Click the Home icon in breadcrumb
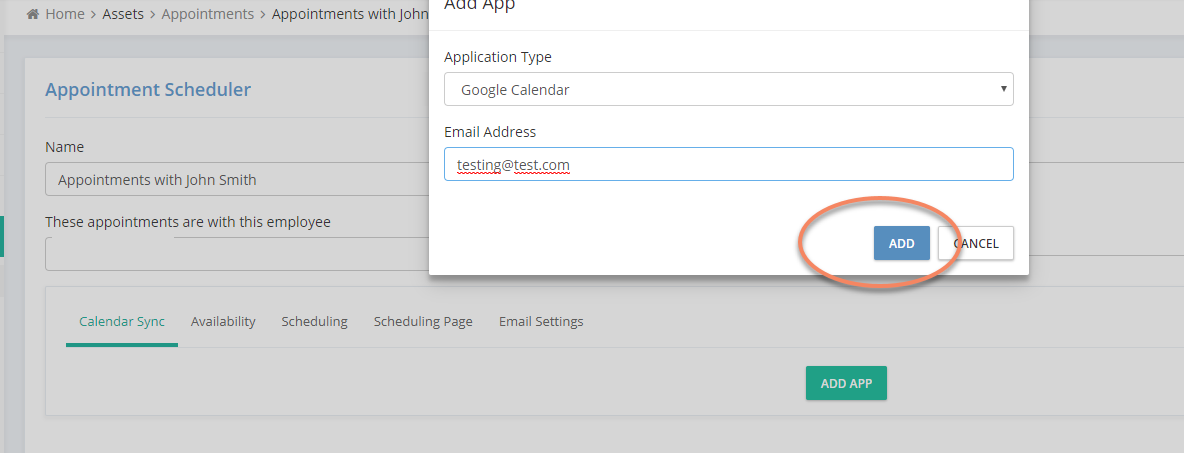The height and width of the screenshot is (453, 1184). pyautogui.click(x=32, y=14)
